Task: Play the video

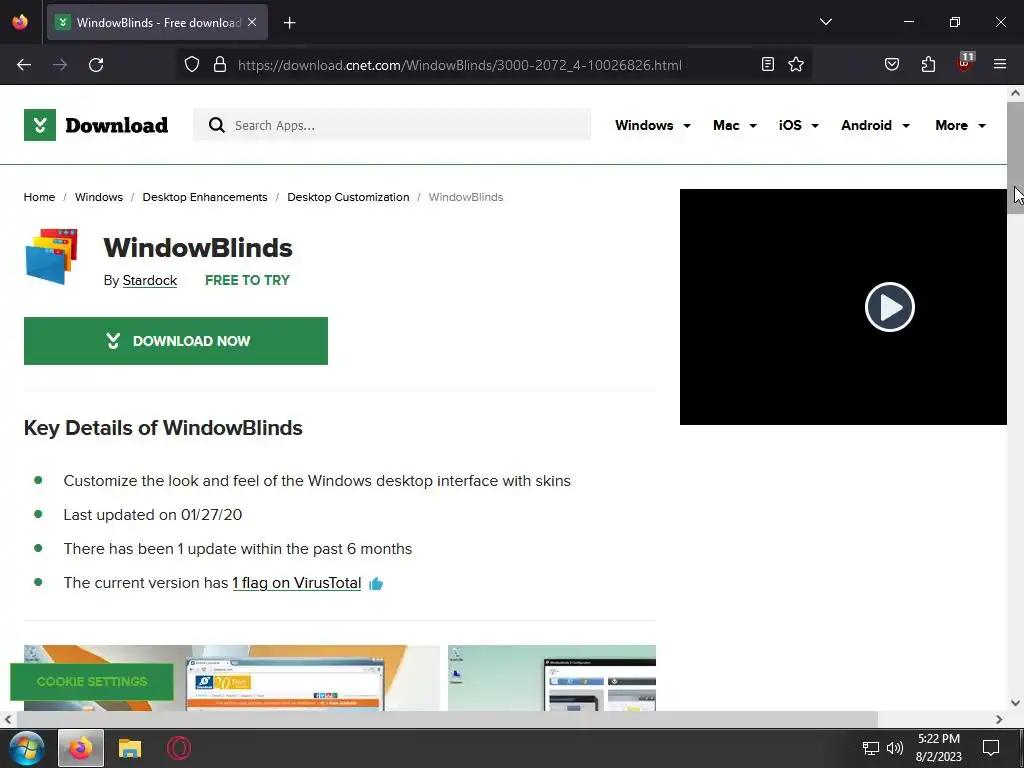Action: (889, 307)
